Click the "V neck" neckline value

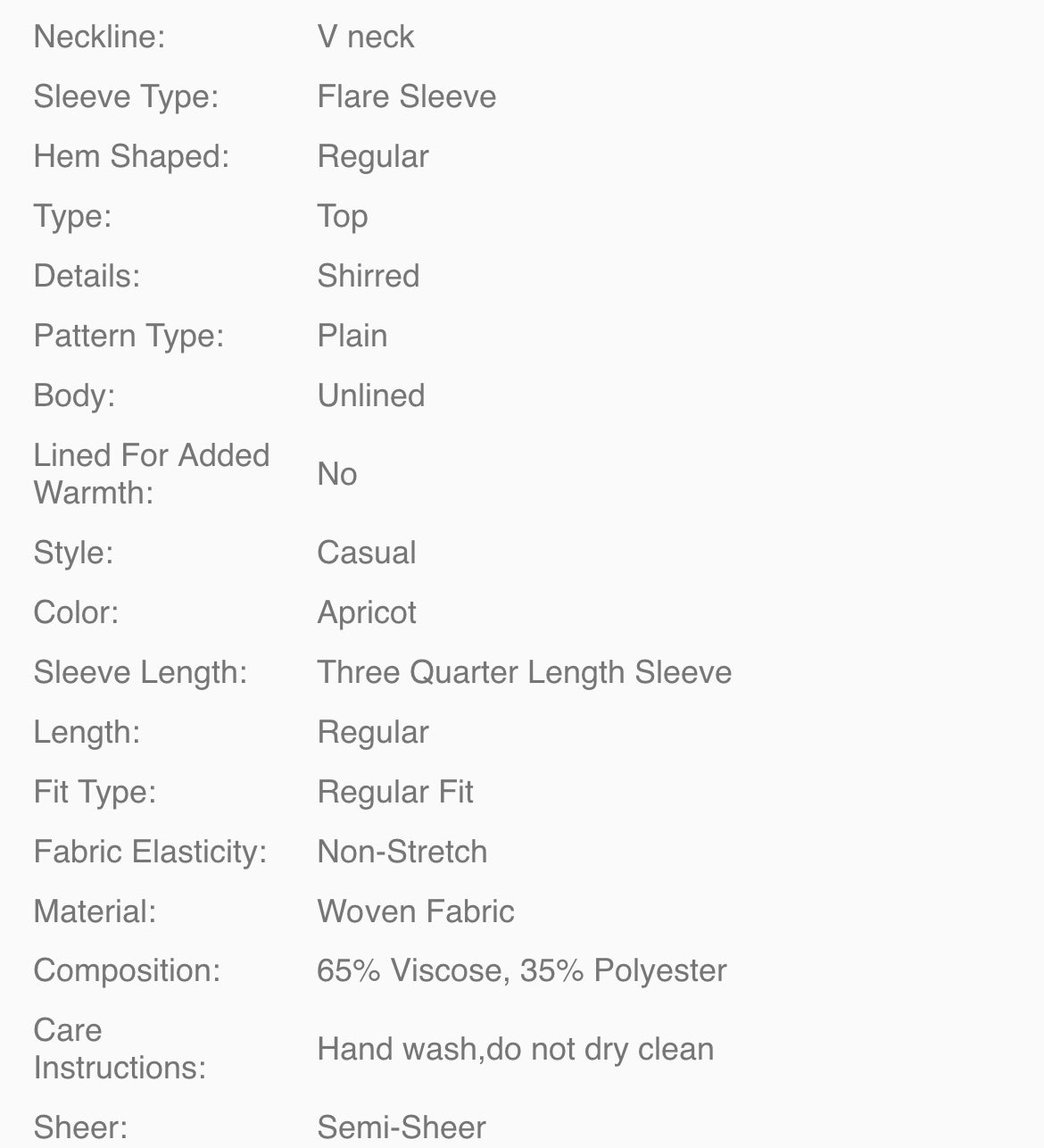(x=366, y=37)
